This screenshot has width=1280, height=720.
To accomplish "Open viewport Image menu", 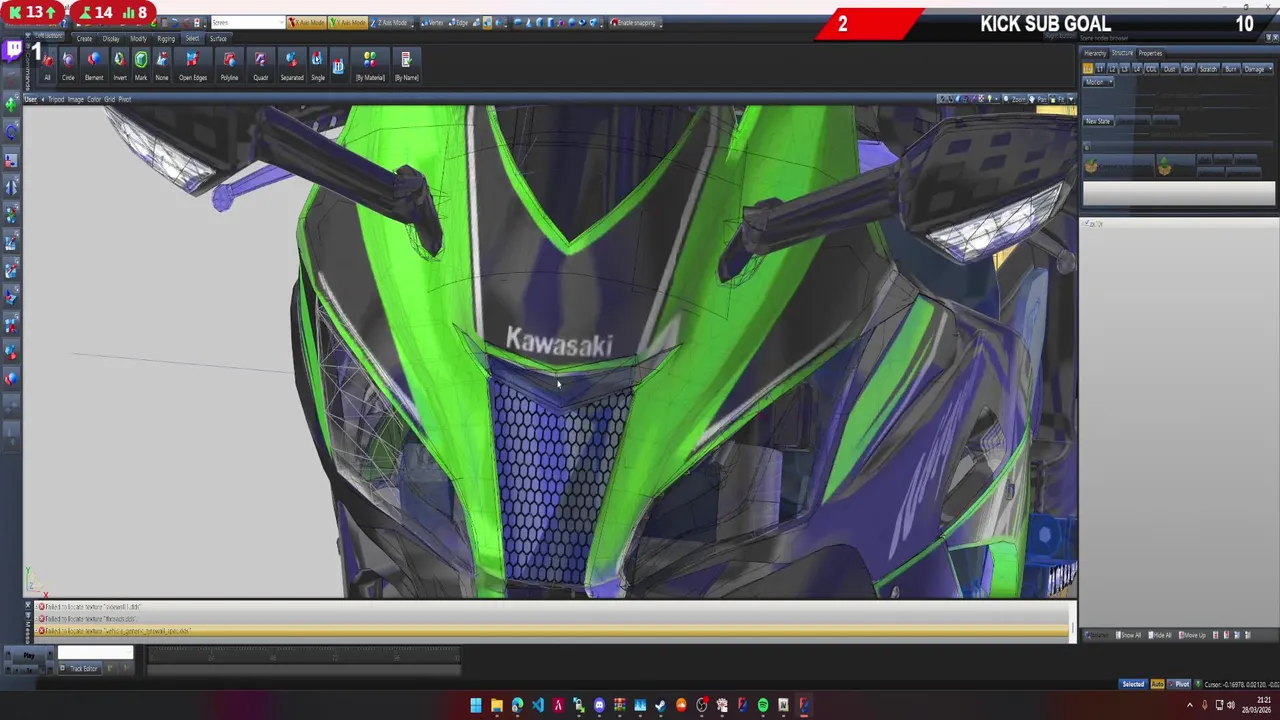I will click(x=76, y=99).
